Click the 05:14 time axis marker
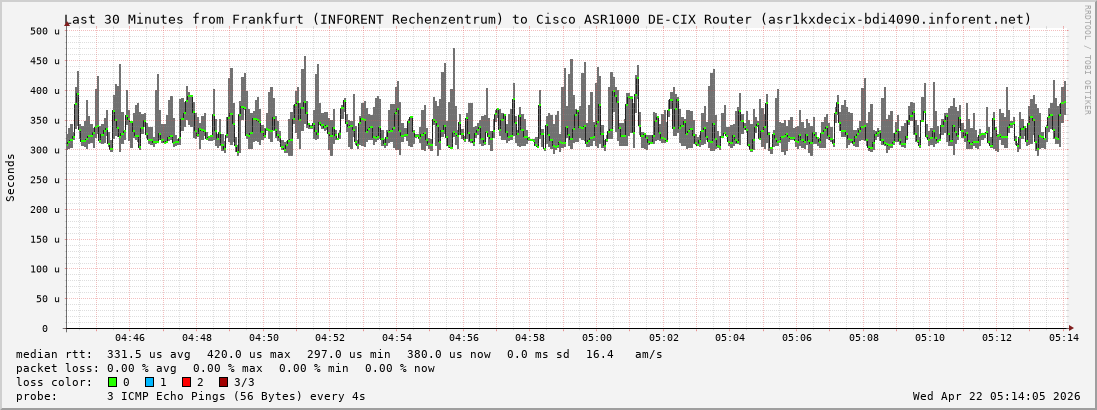 [x=1064, y=338]
